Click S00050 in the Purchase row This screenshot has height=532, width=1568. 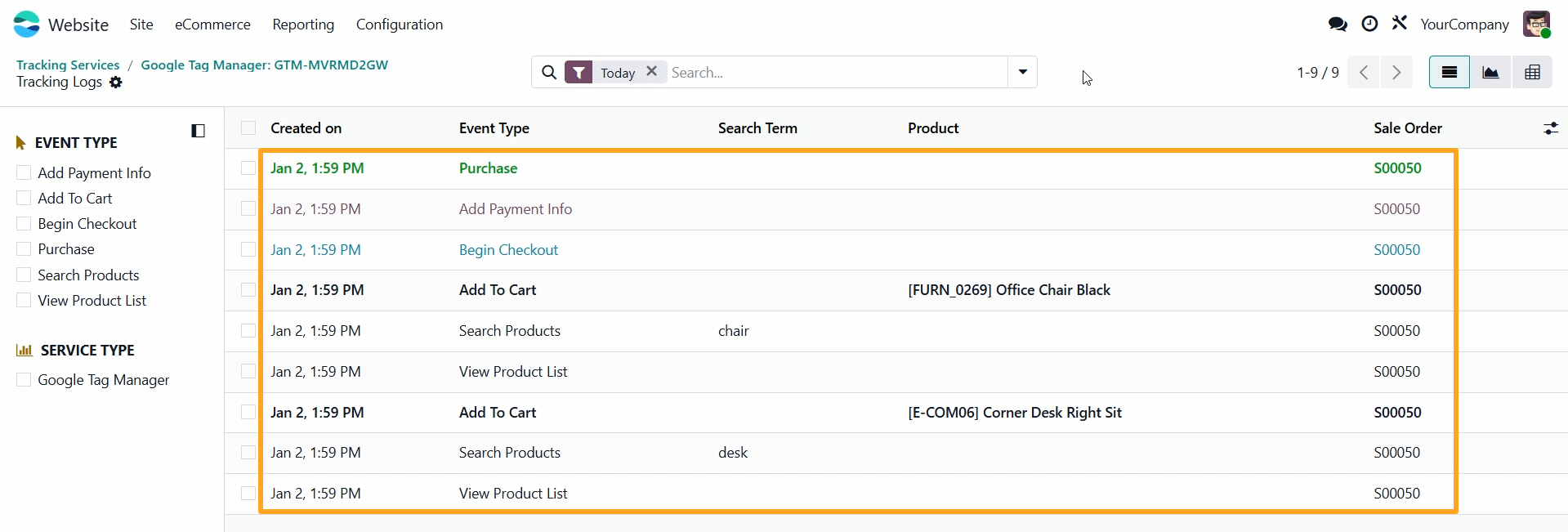[x=1397, y=168]
